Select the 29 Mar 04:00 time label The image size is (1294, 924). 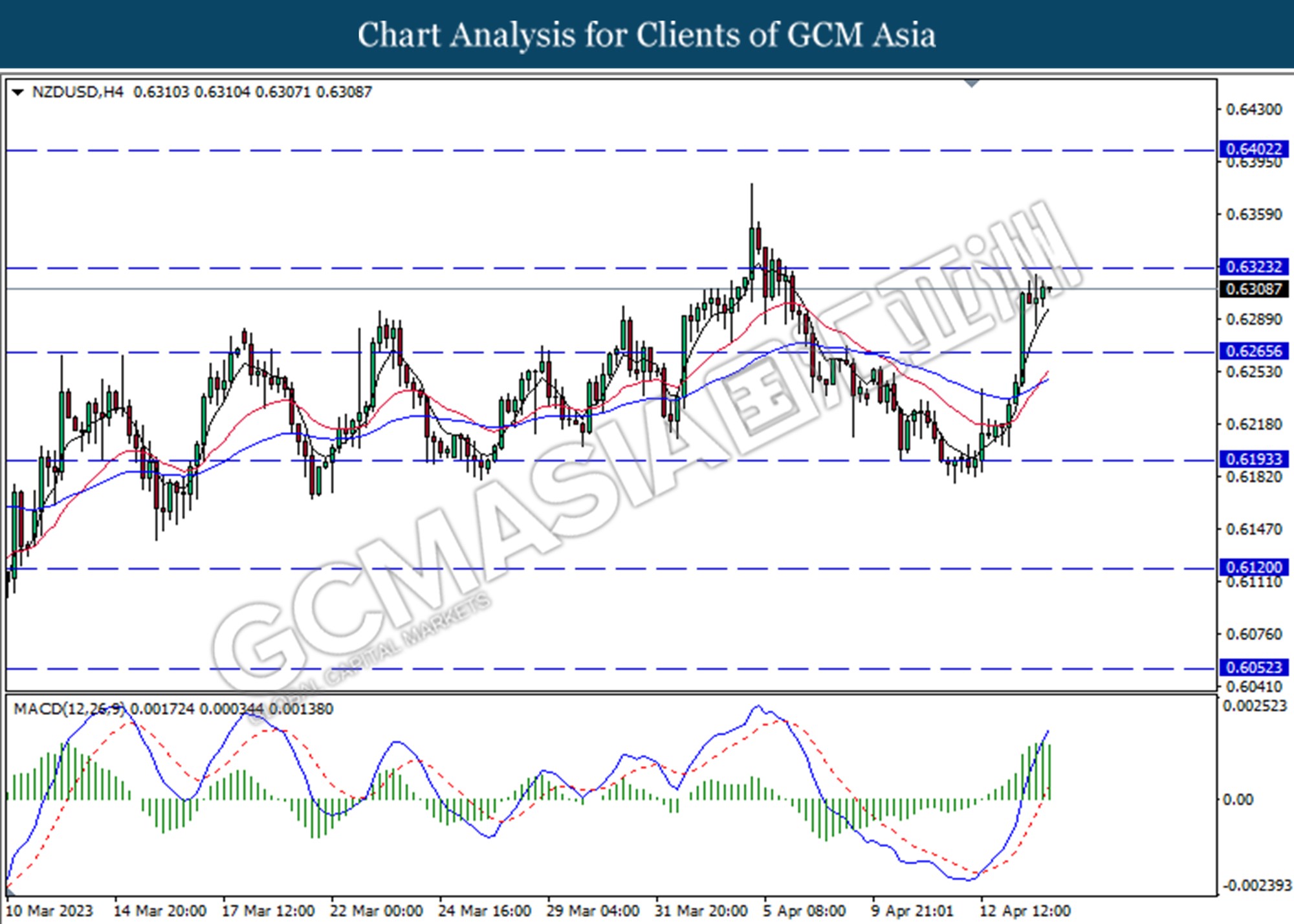point(593,911)
